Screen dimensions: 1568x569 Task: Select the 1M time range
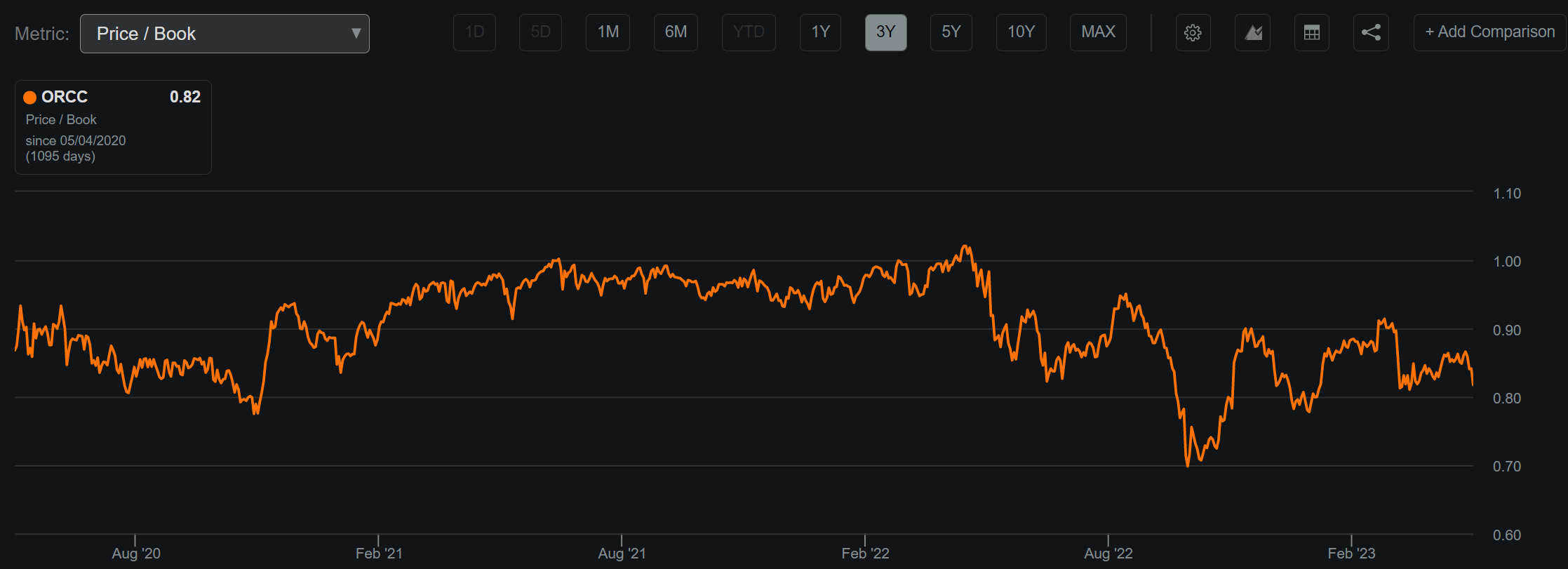tap(608, 32)
